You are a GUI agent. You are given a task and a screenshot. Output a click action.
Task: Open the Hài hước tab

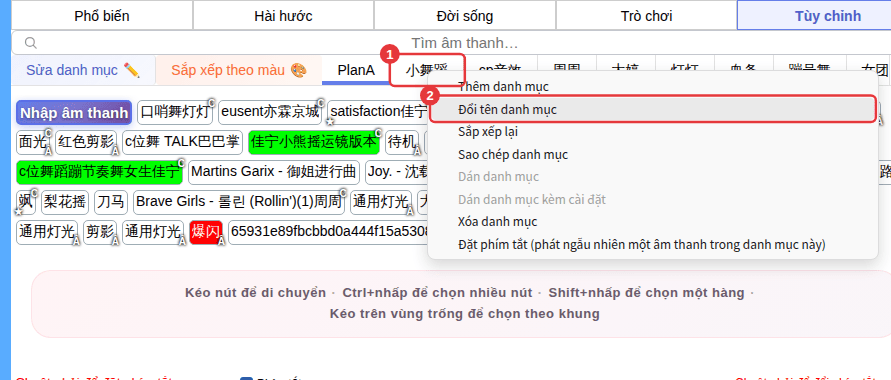[283, 16]
